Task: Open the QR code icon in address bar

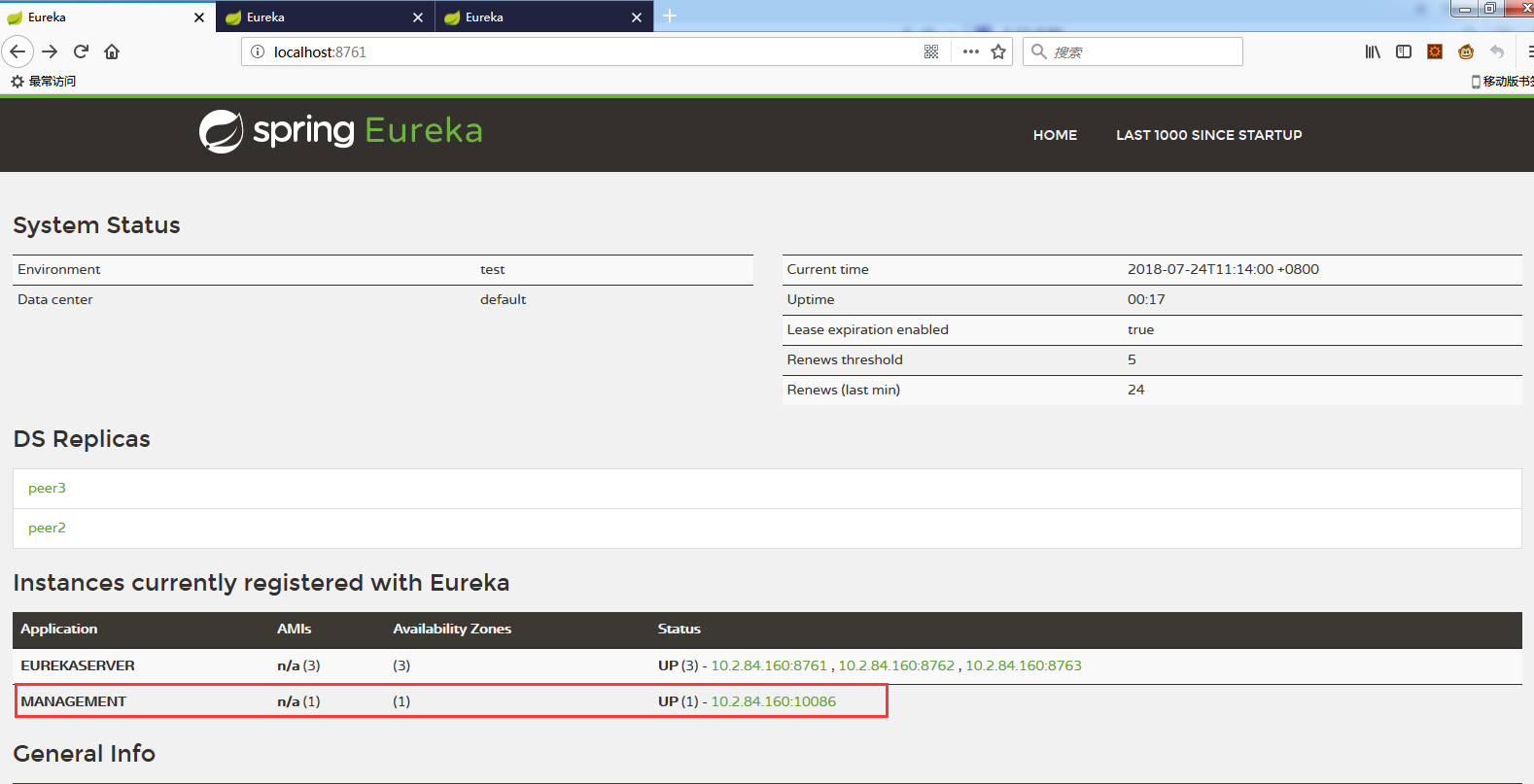Action: coord(931,51)
